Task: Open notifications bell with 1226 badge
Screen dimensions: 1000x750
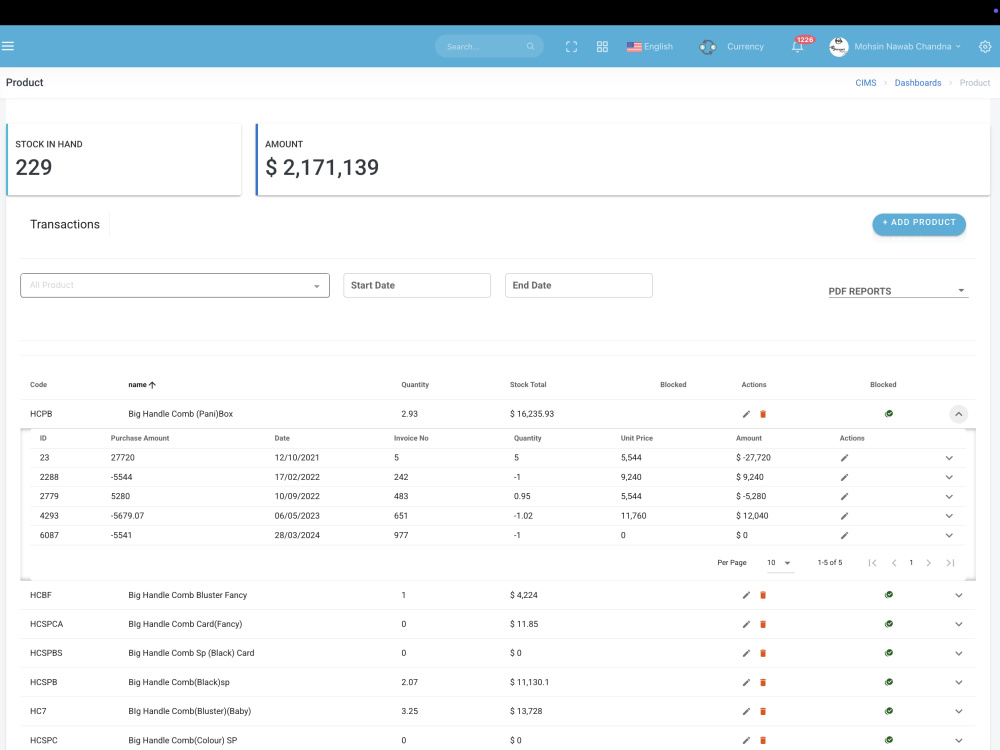Action: [797, 47]
